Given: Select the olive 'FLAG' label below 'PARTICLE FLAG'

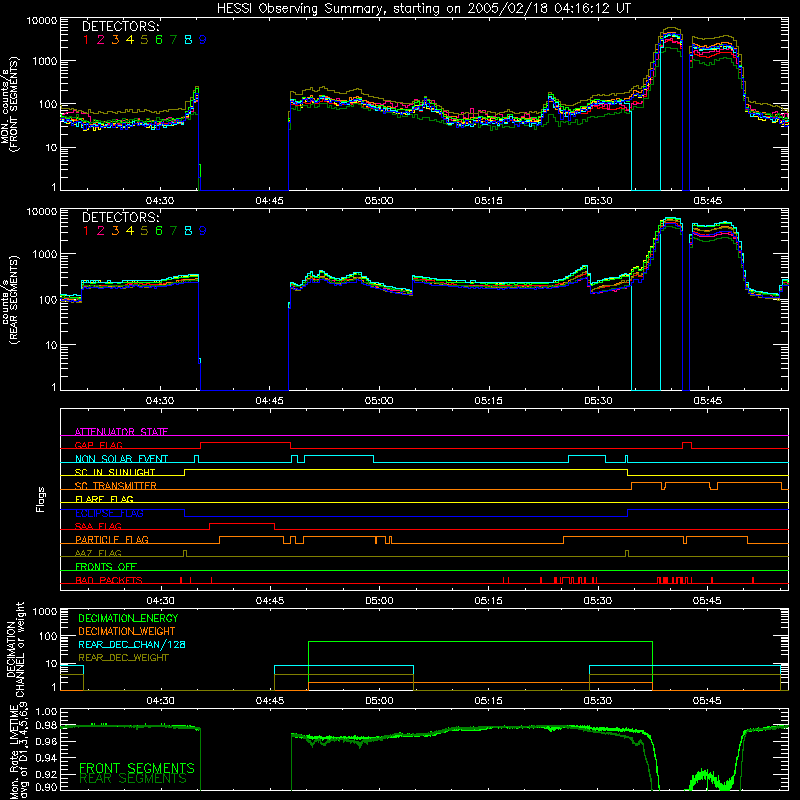Looking at the screenshot, I should tap(98, 553).
